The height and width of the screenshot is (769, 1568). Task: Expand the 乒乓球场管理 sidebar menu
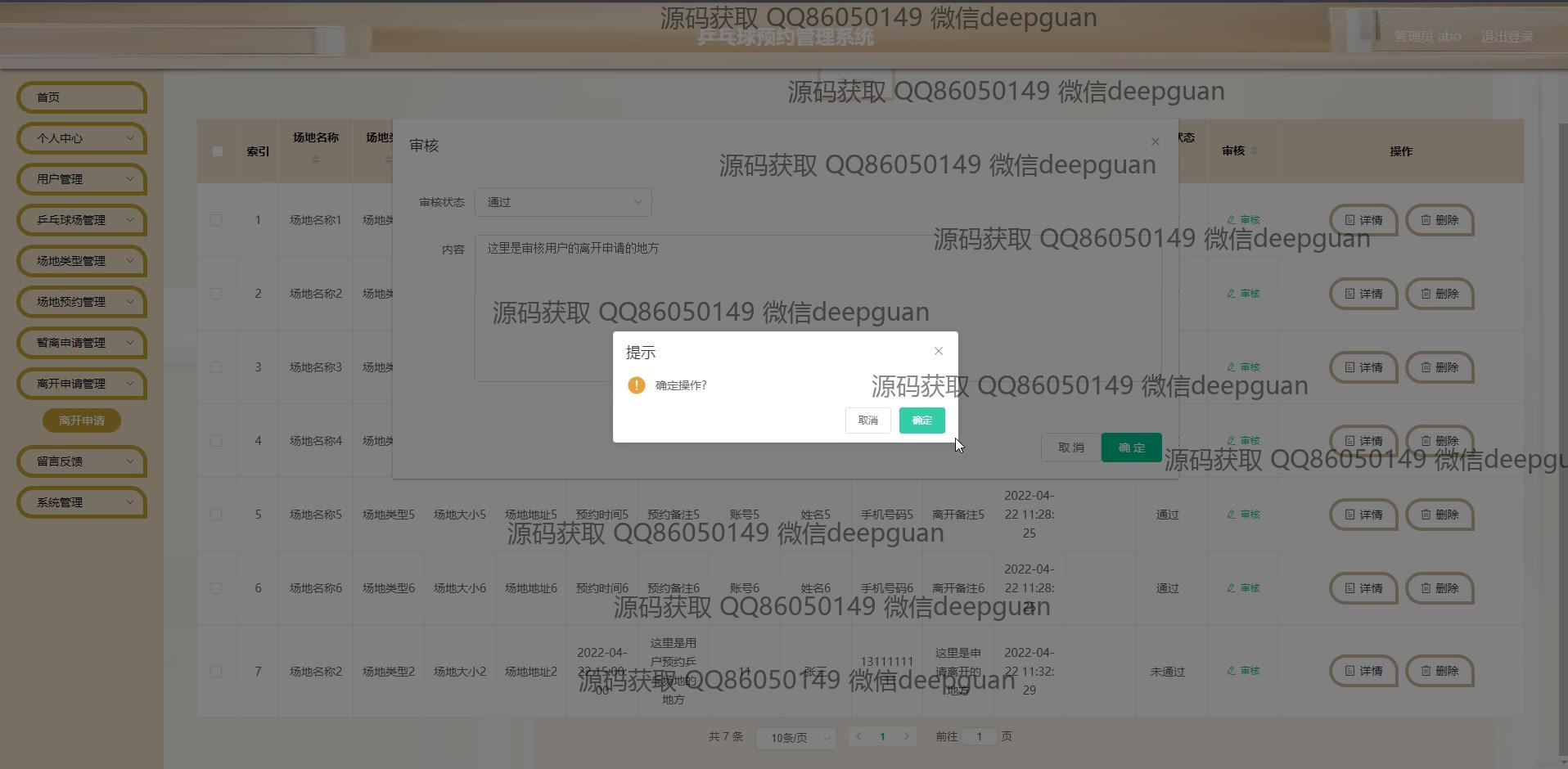pyautogui.click(x=81, y=220)
